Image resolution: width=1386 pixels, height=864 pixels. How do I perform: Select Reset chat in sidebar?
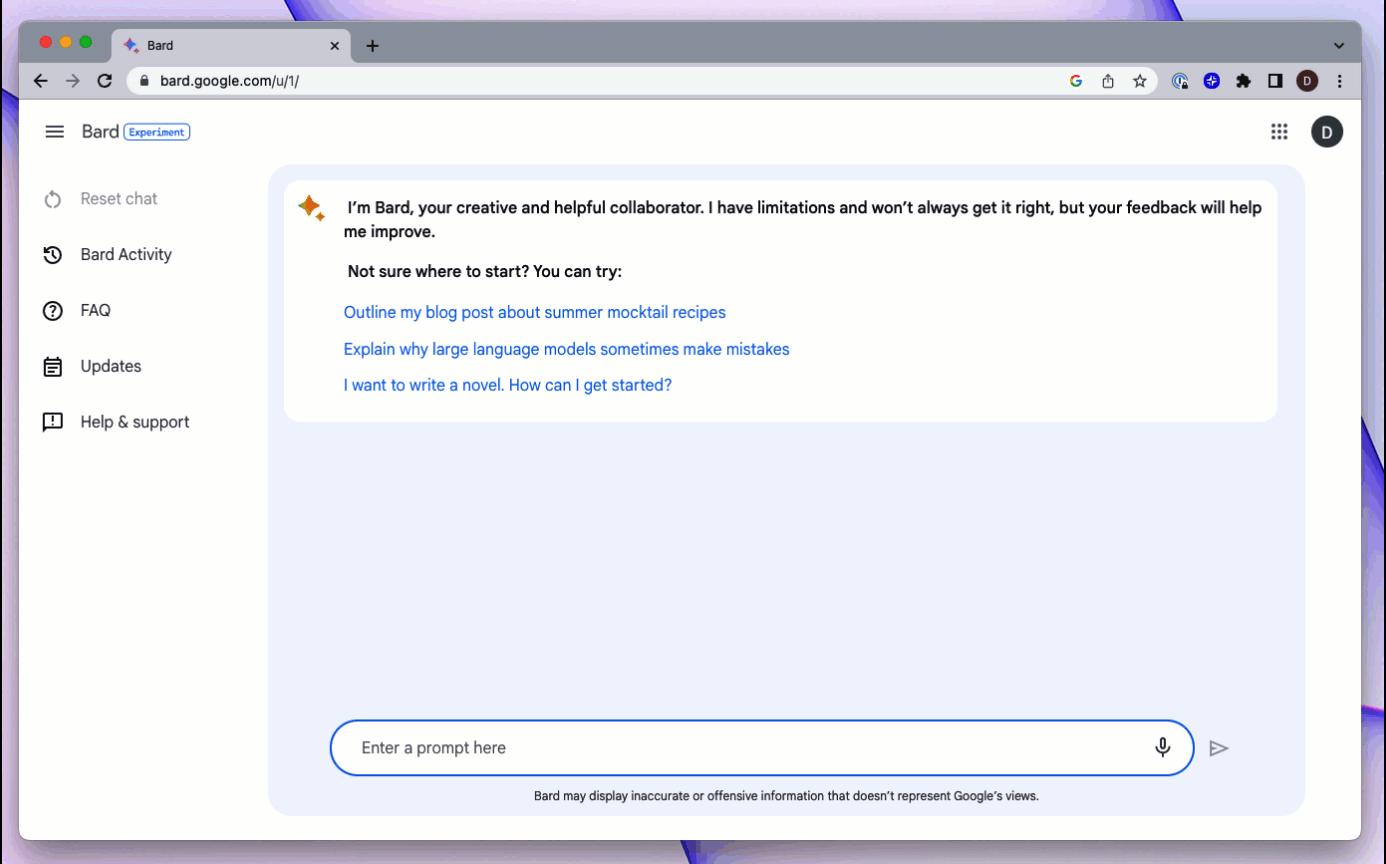coord(119,199)
